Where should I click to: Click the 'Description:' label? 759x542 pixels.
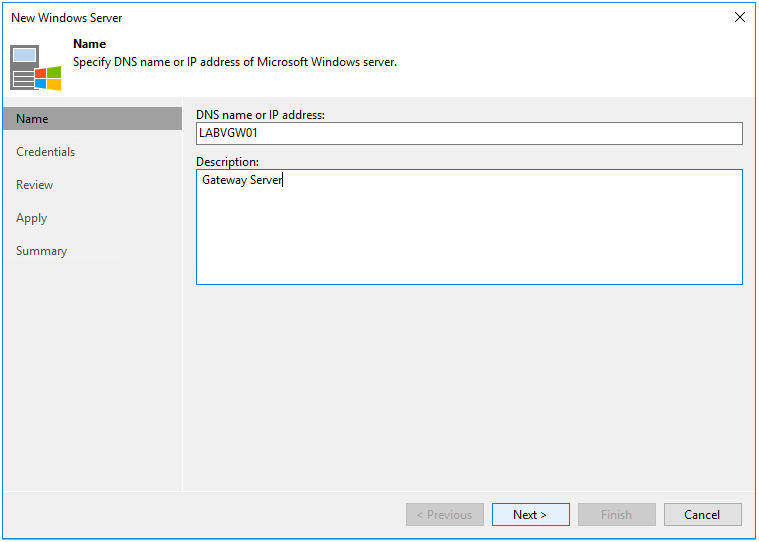(227, 161)
